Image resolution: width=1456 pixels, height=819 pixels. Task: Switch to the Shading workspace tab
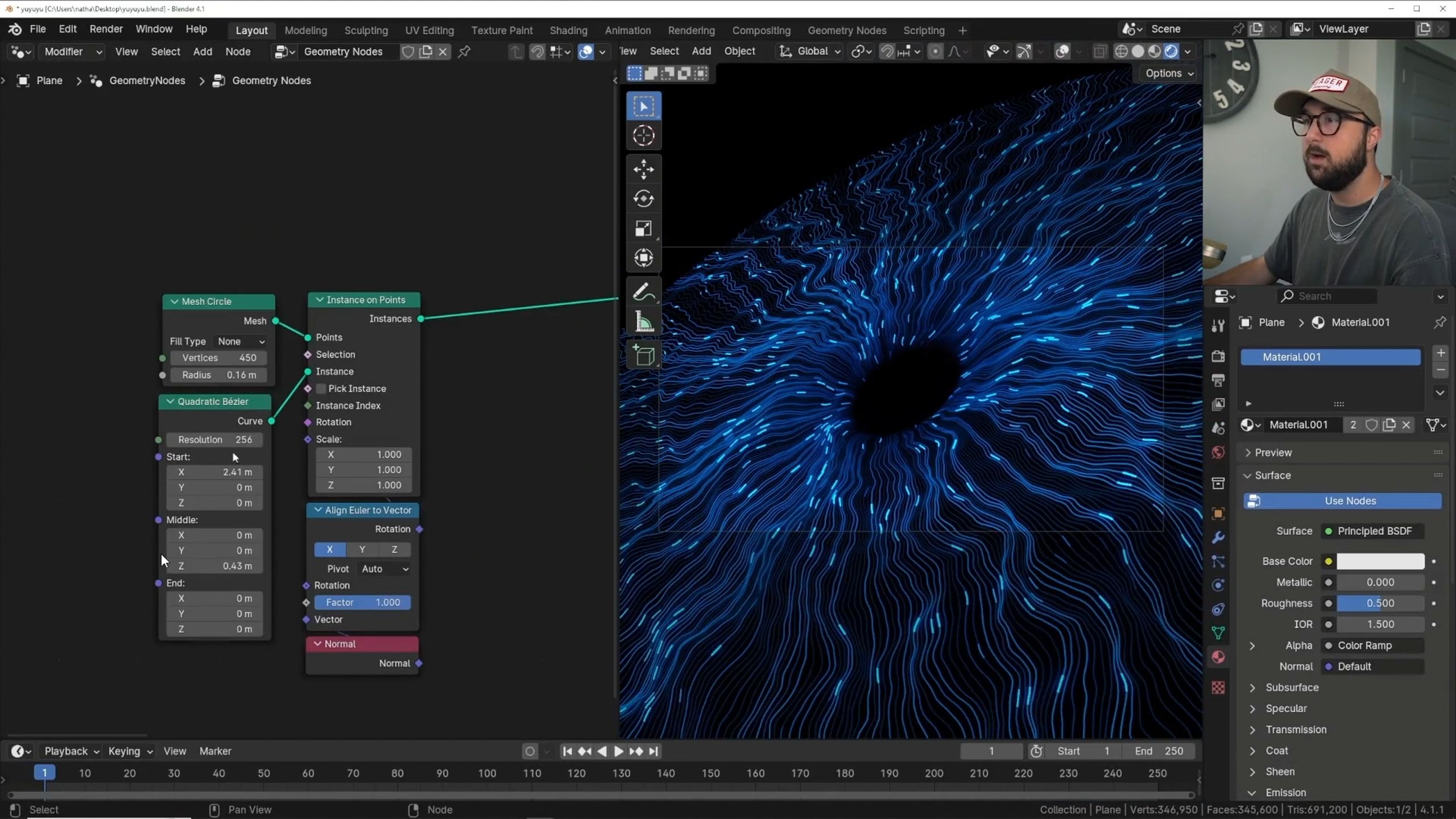pyautogui.click(x=568, y=30)
